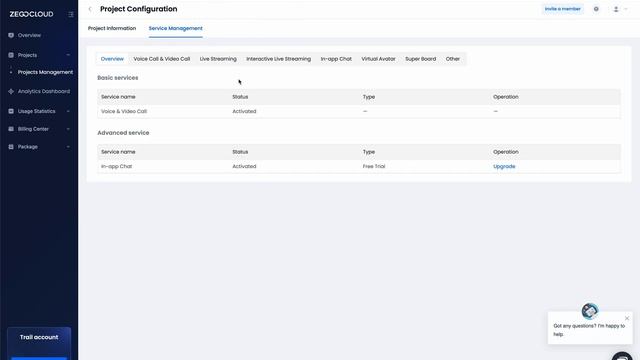This screenshot has height=360, width=640.
Task: Collapse the Projects menu chevron
Action: [x=68, y=55]
